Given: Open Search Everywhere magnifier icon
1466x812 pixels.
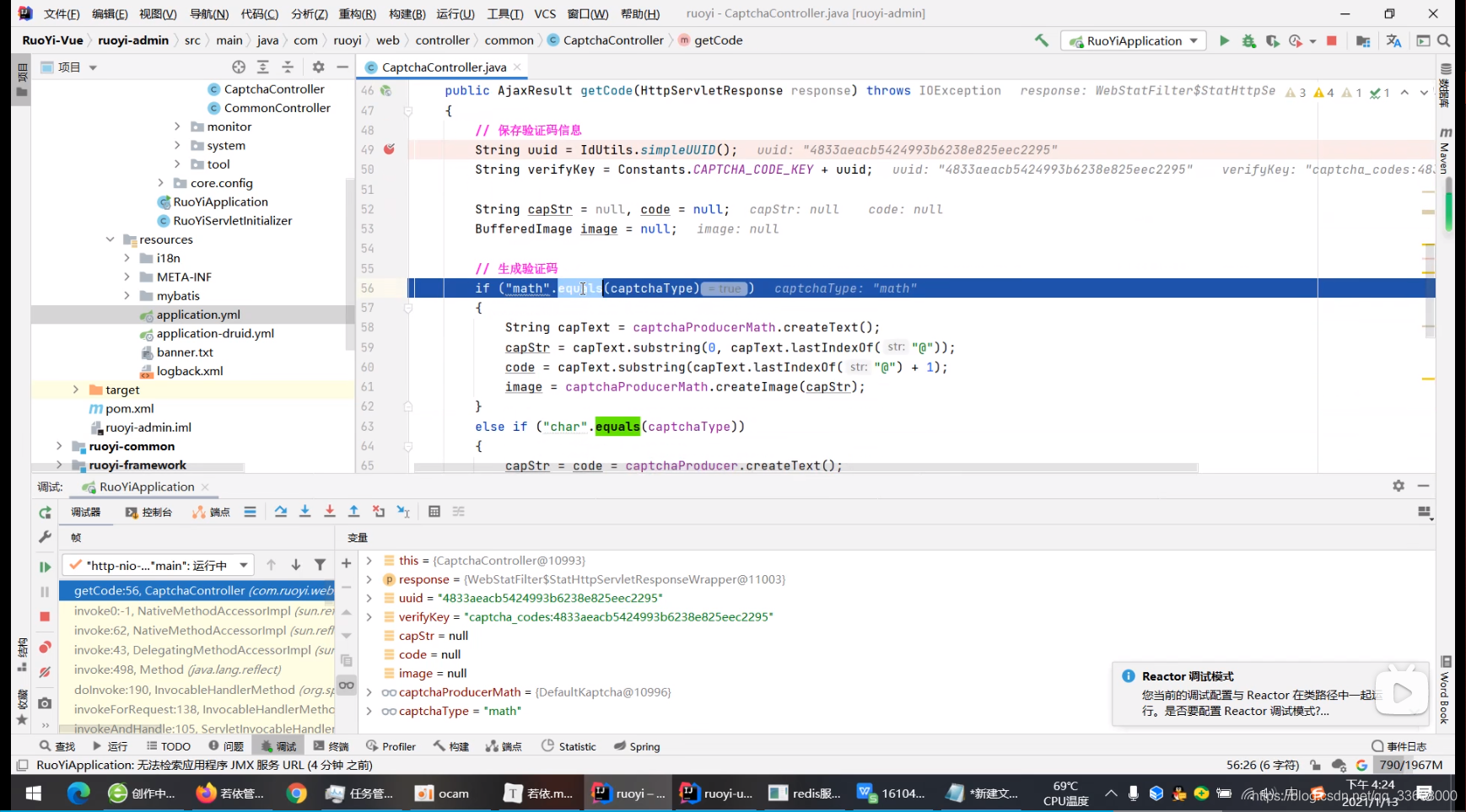Looking at the screenshot, I should point(1443,40).
